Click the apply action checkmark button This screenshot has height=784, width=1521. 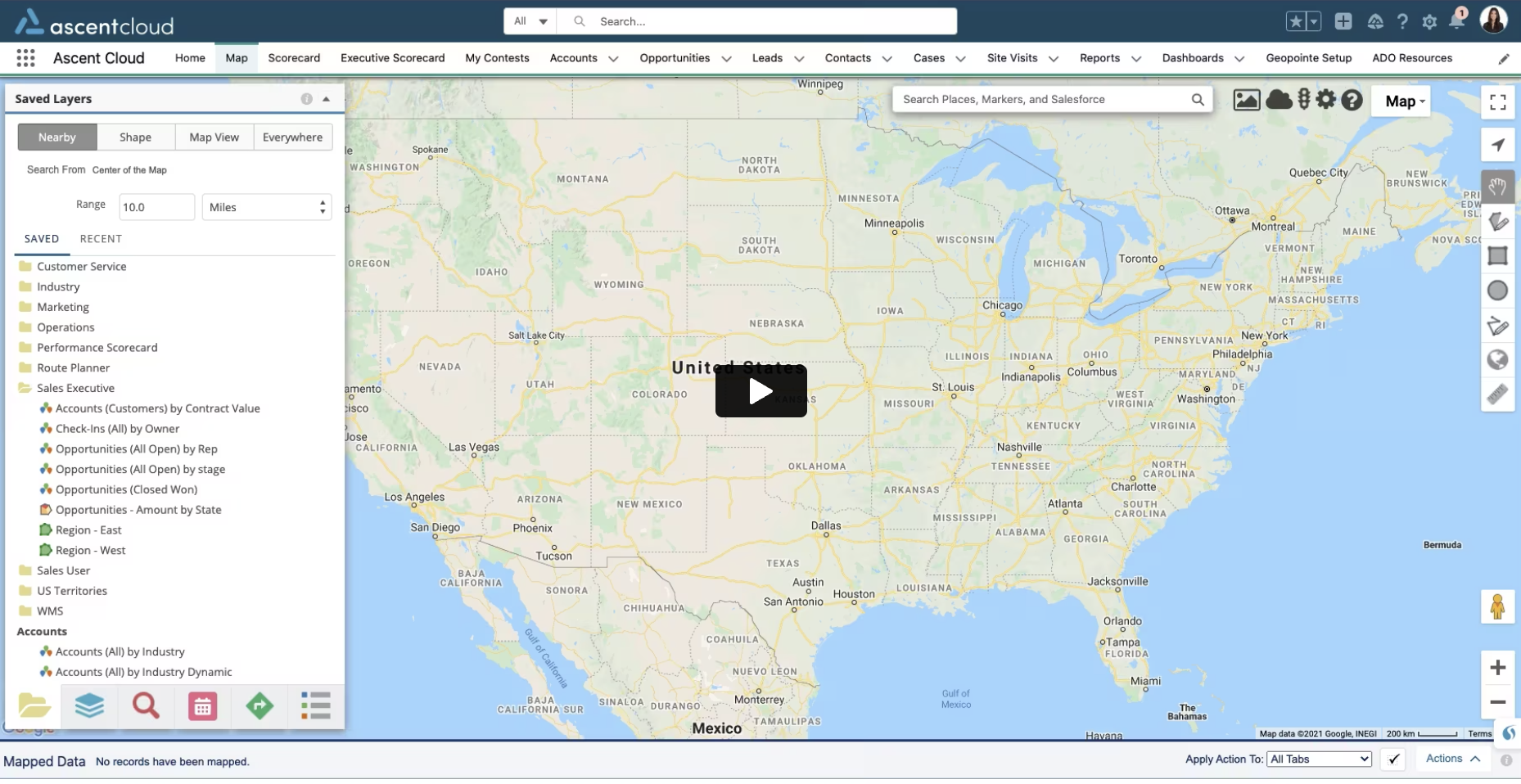tap(1393, 759)
